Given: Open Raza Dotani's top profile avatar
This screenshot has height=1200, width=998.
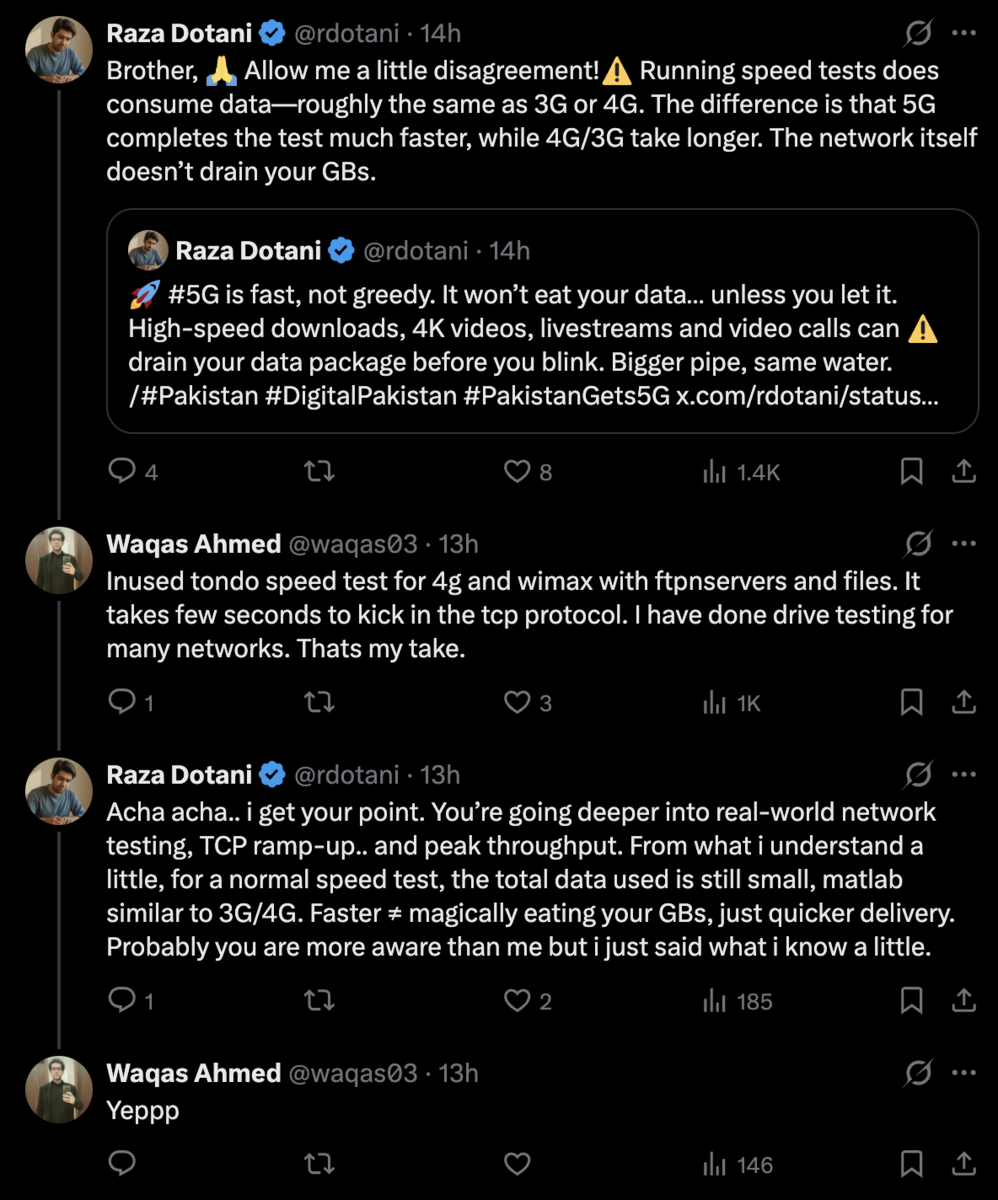Looking at the screenshot, I should point(56,48).
